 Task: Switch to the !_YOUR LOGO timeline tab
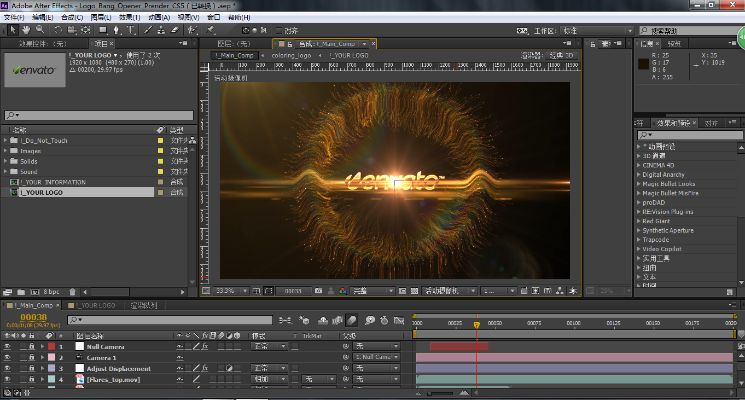[95, 304]
